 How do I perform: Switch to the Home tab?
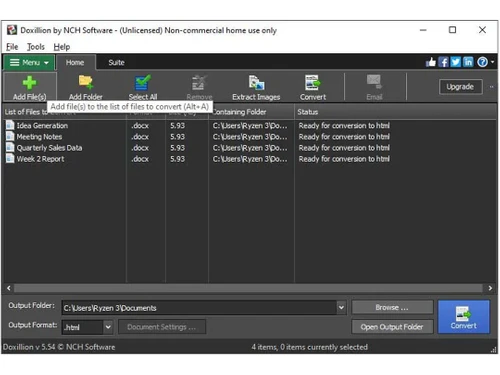click(75, 63)
